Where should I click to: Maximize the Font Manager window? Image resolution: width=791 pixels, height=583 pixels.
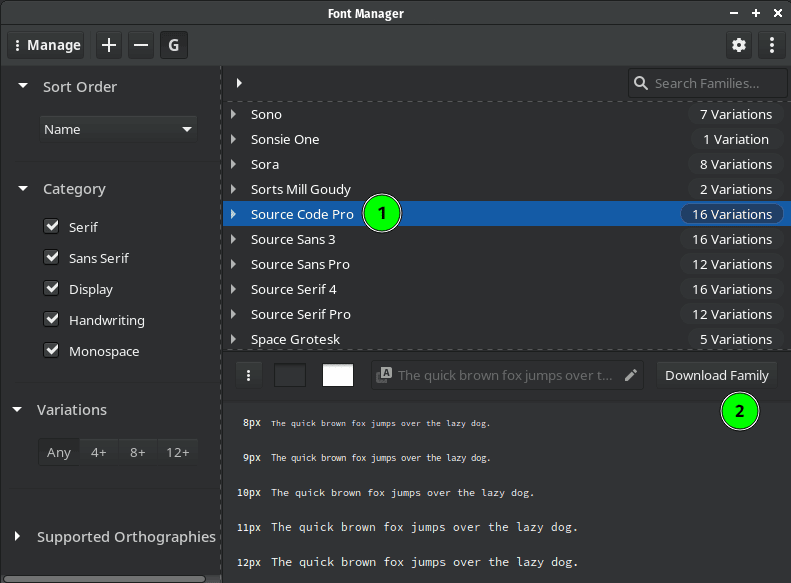[756, 13]
